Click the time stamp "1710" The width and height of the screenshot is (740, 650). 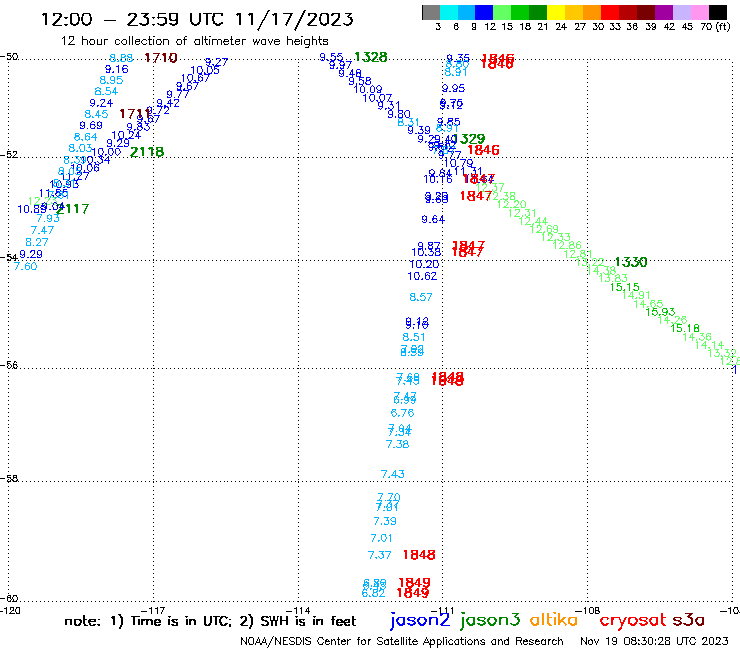[x=160, y=58]
